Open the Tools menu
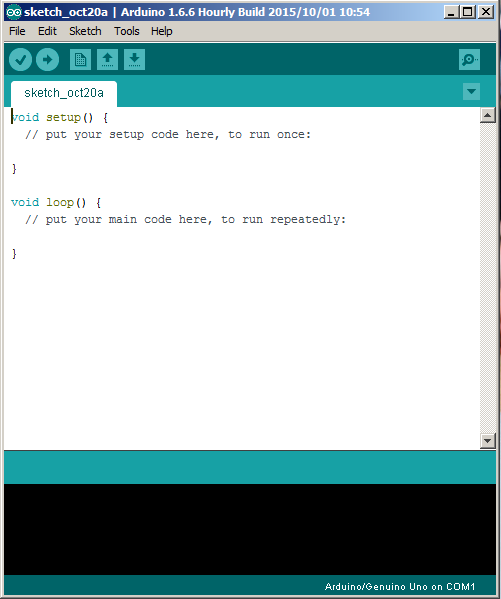Image resolution: width=501 pixels, height=599 pixels. (x=126, y=31)
